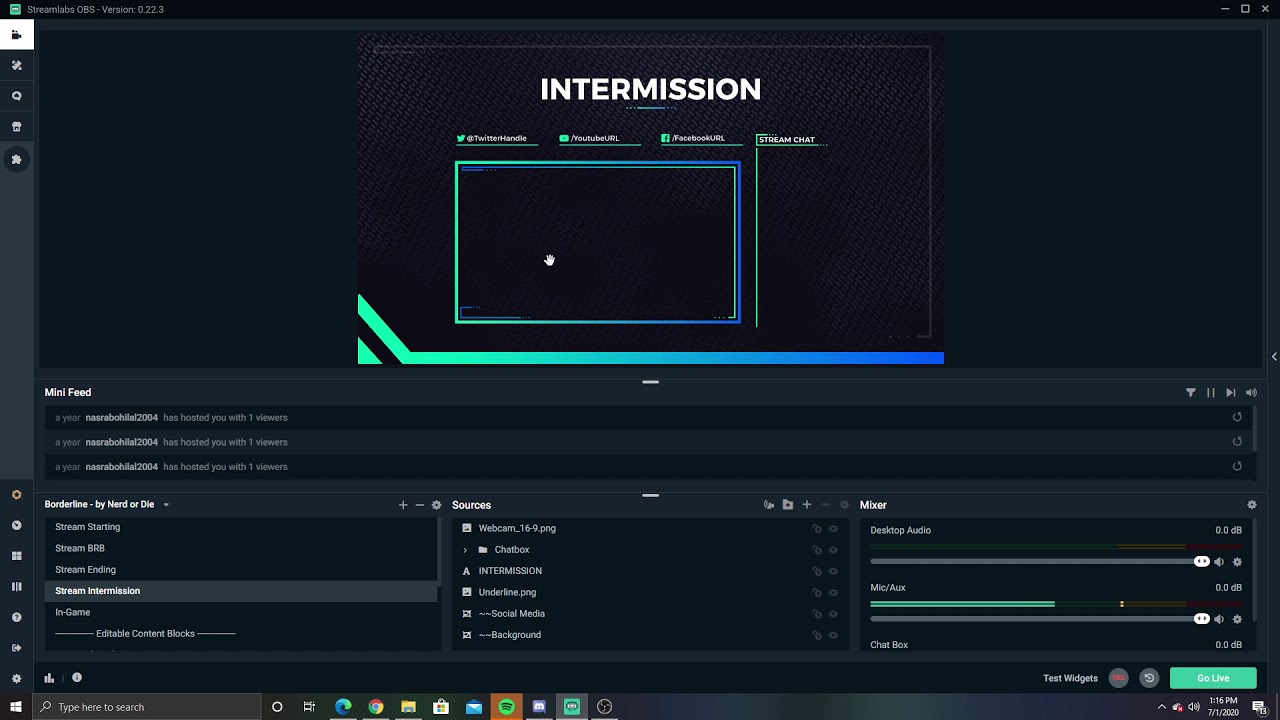Select the Editable Content Blocks scene divider
Image resolution: width=1280 pixels, height=720 pixels.
(241, 634)
